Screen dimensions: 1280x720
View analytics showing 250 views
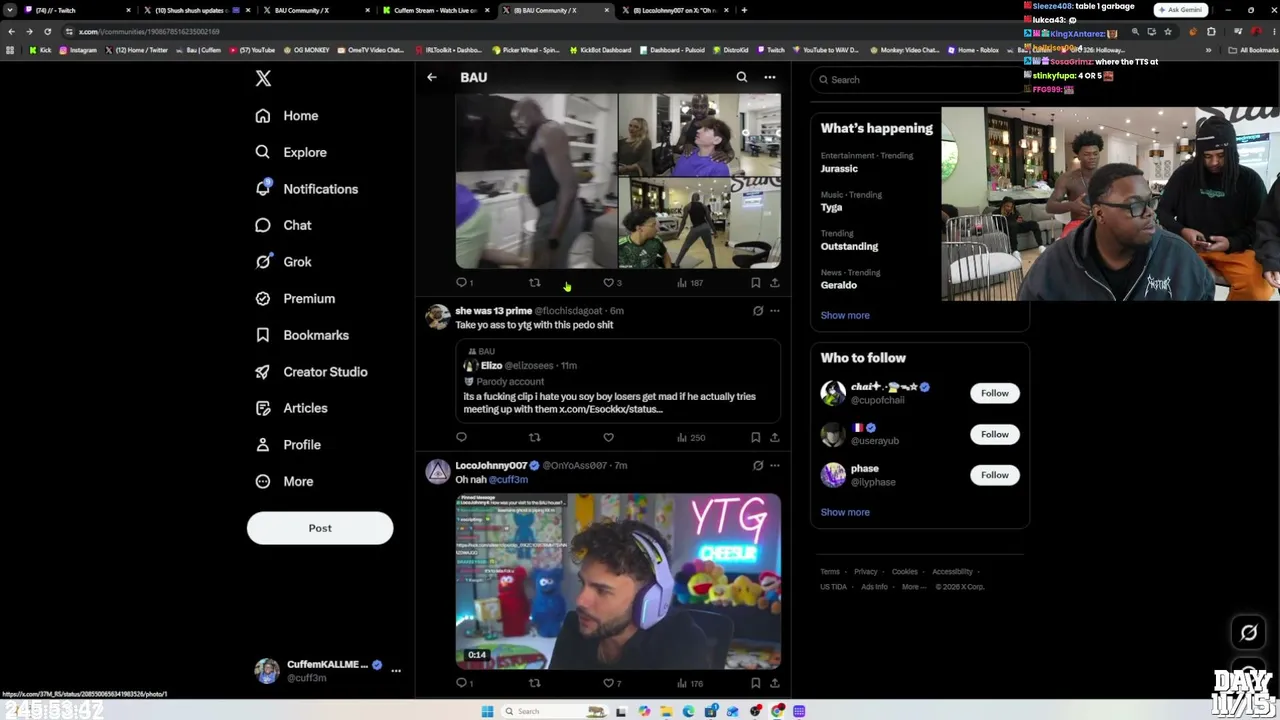click(691, 437)
